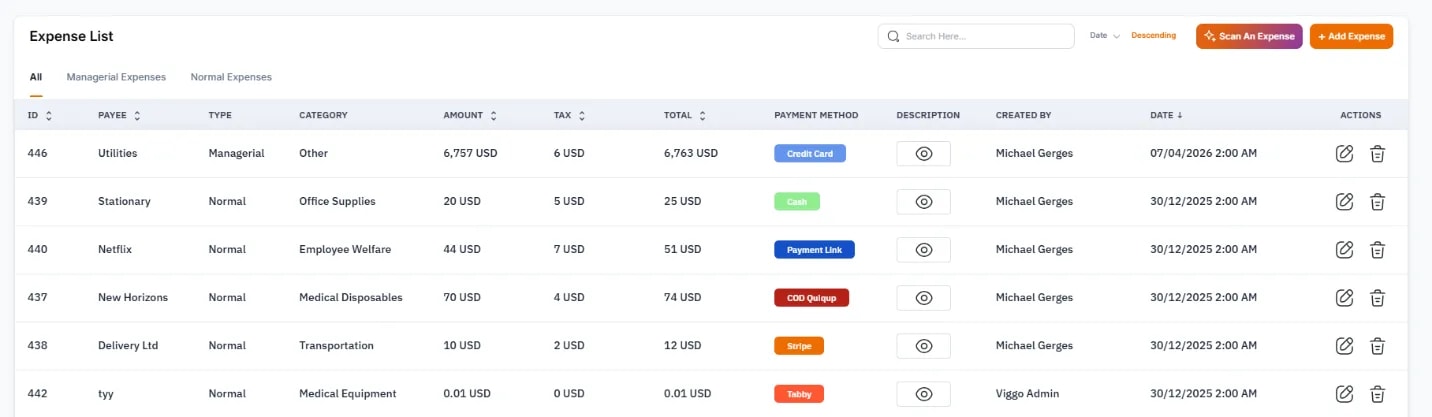Delete expense 437 New Horizons
1432x417 pixels.
(1377, 298)
